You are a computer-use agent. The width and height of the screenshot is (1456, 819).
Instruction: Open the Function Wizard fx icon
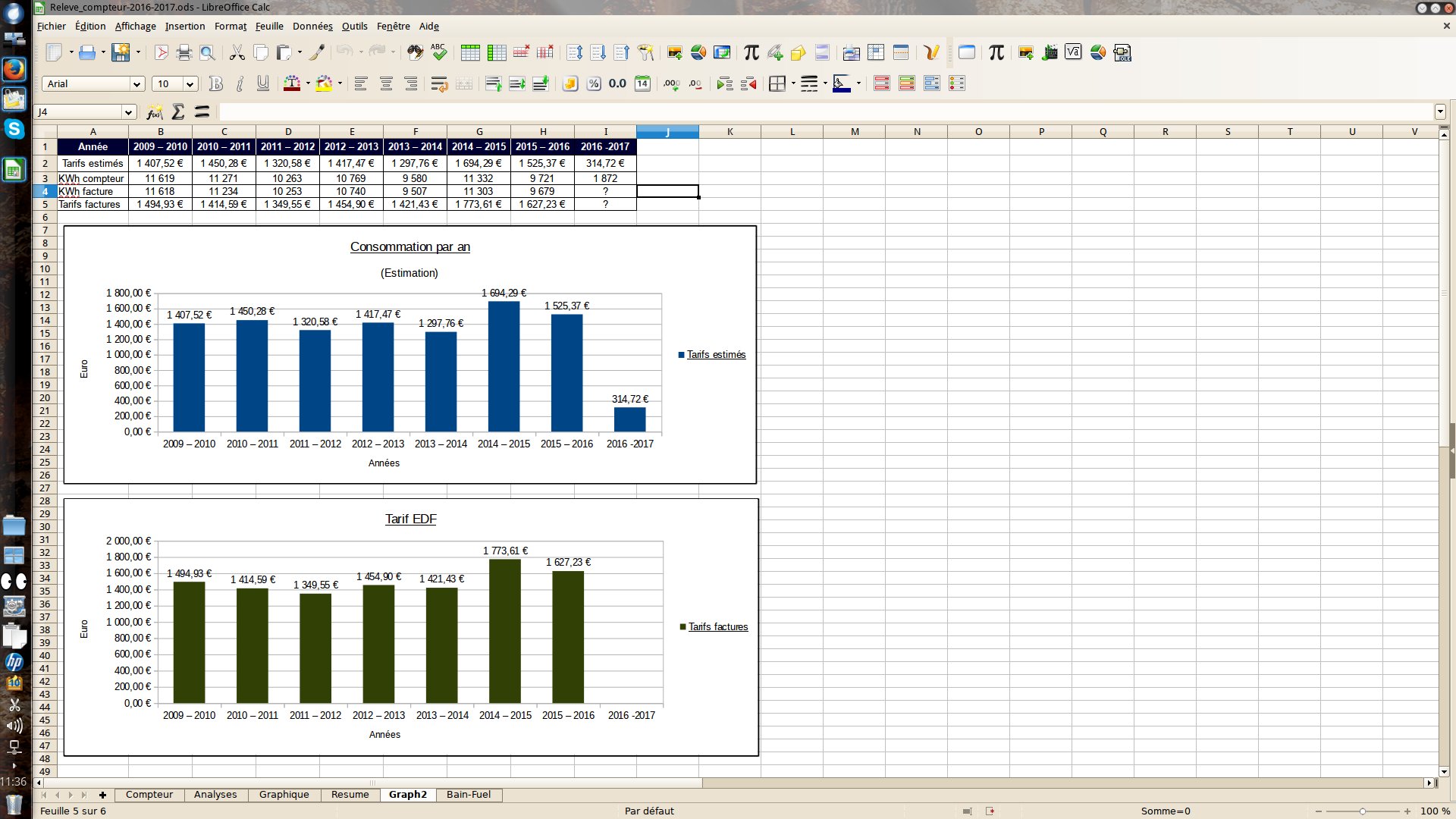click(154, 112)
